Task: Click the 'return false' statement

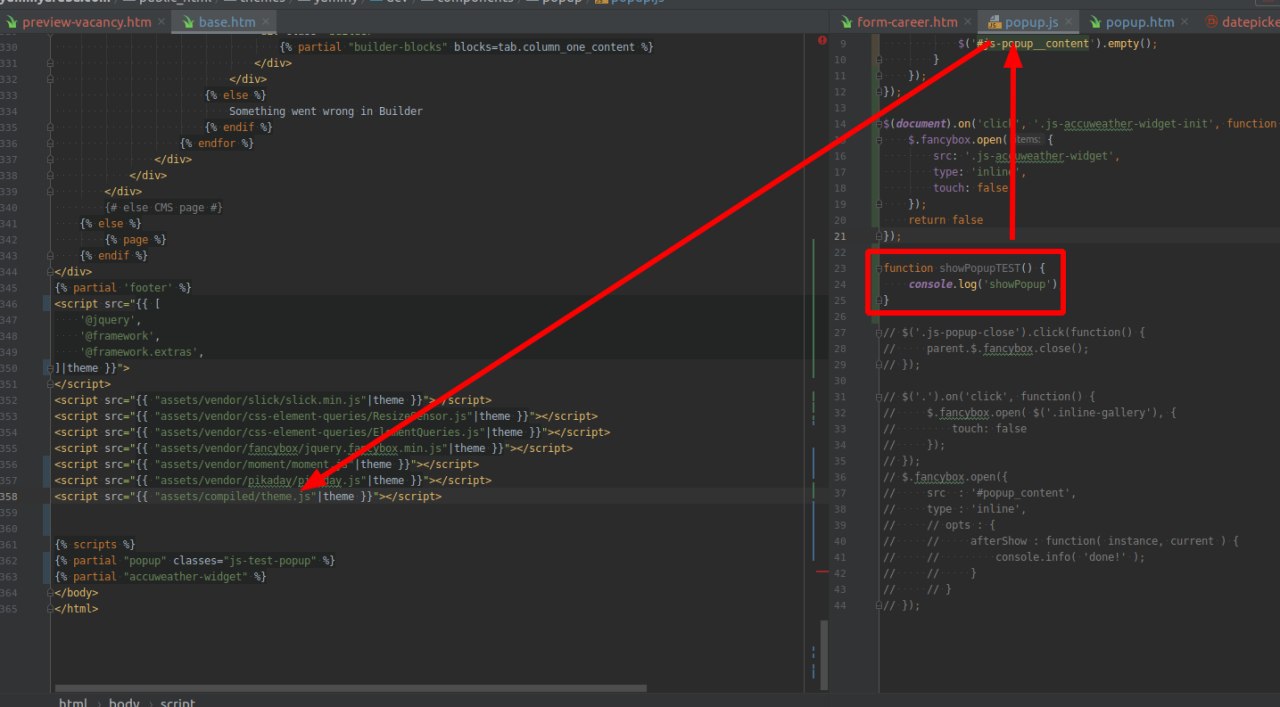Action: (945, 220)
